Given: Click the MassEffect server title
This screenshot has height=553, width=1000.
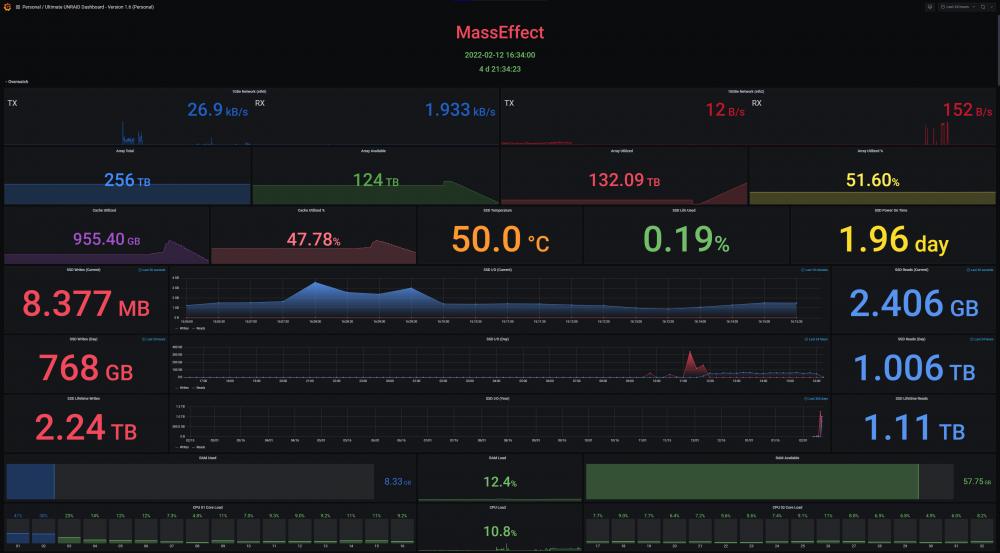Looking at the screenshot, I should (500, 33).
